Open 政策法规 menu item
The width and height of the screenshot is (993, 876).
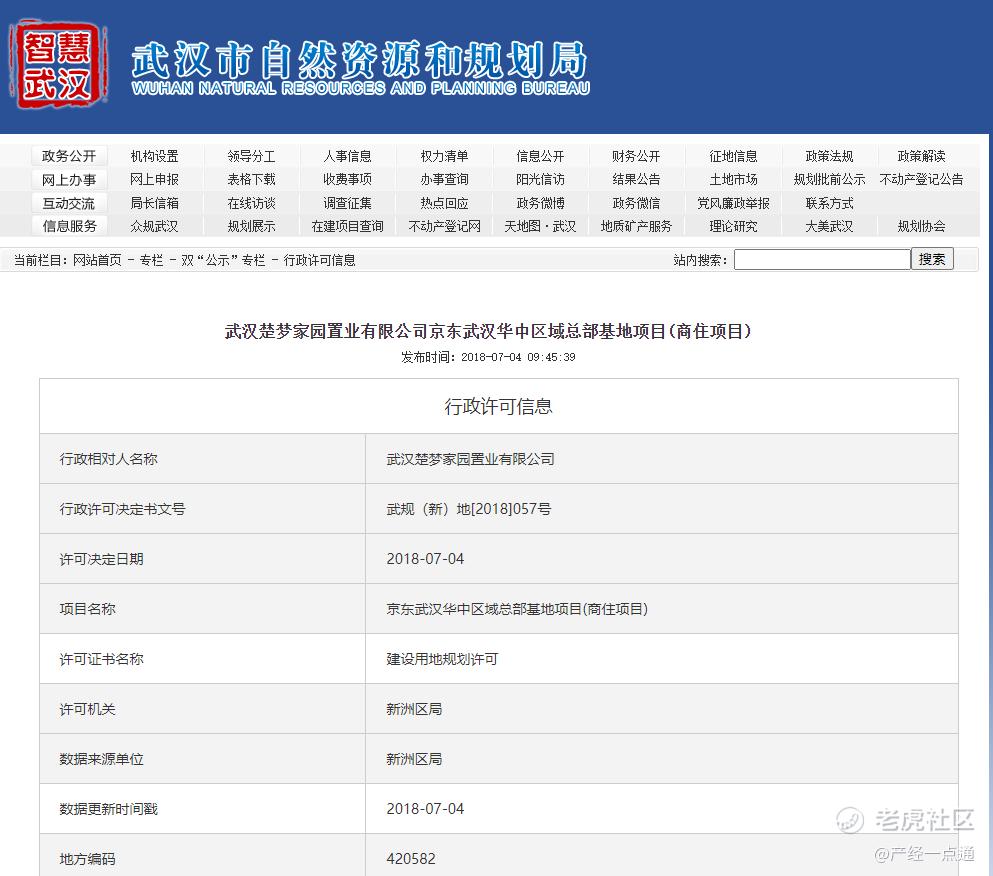(x=830, y=156)
